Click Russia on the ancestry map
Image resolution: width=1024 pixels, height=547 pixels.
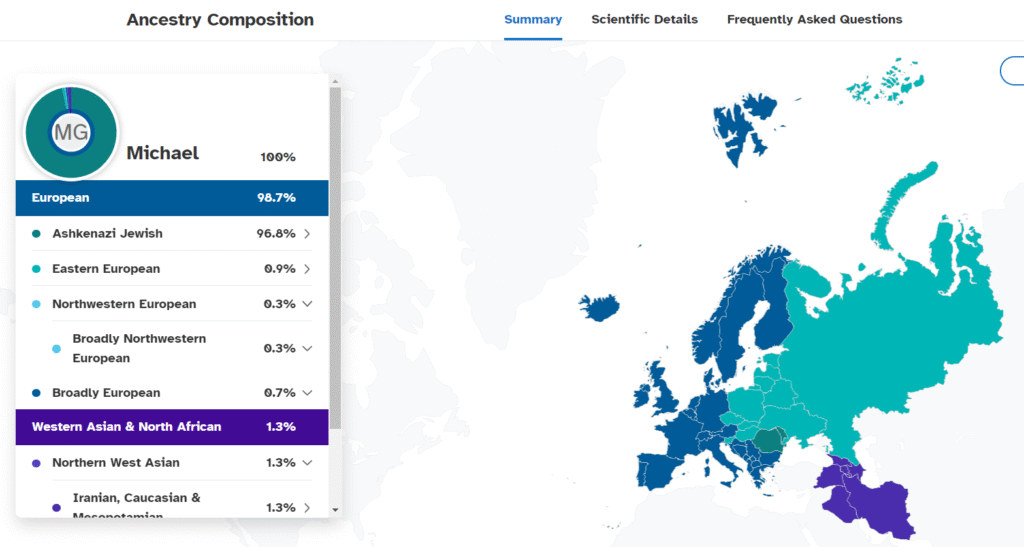(x=900, y=320)
